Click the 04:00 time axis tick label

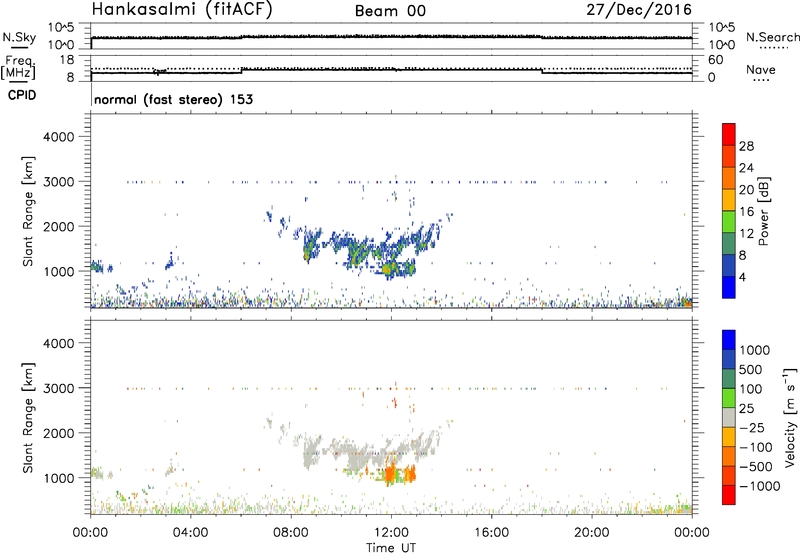(x=190, y=533)
